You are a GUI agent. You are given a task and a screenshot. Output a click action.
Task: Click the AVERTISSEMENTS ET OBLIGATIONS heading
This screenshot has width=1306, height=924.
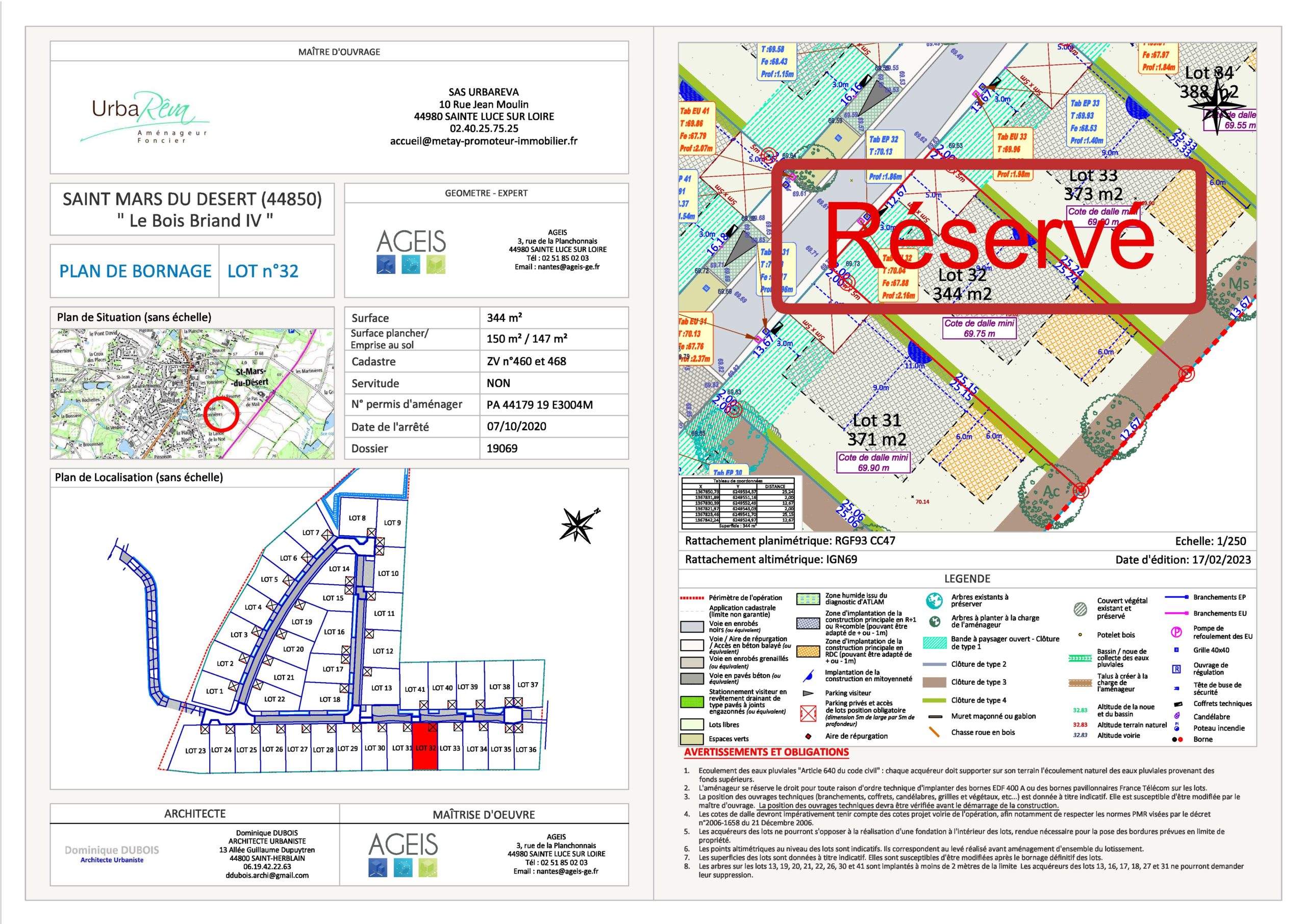click(766, 752)
